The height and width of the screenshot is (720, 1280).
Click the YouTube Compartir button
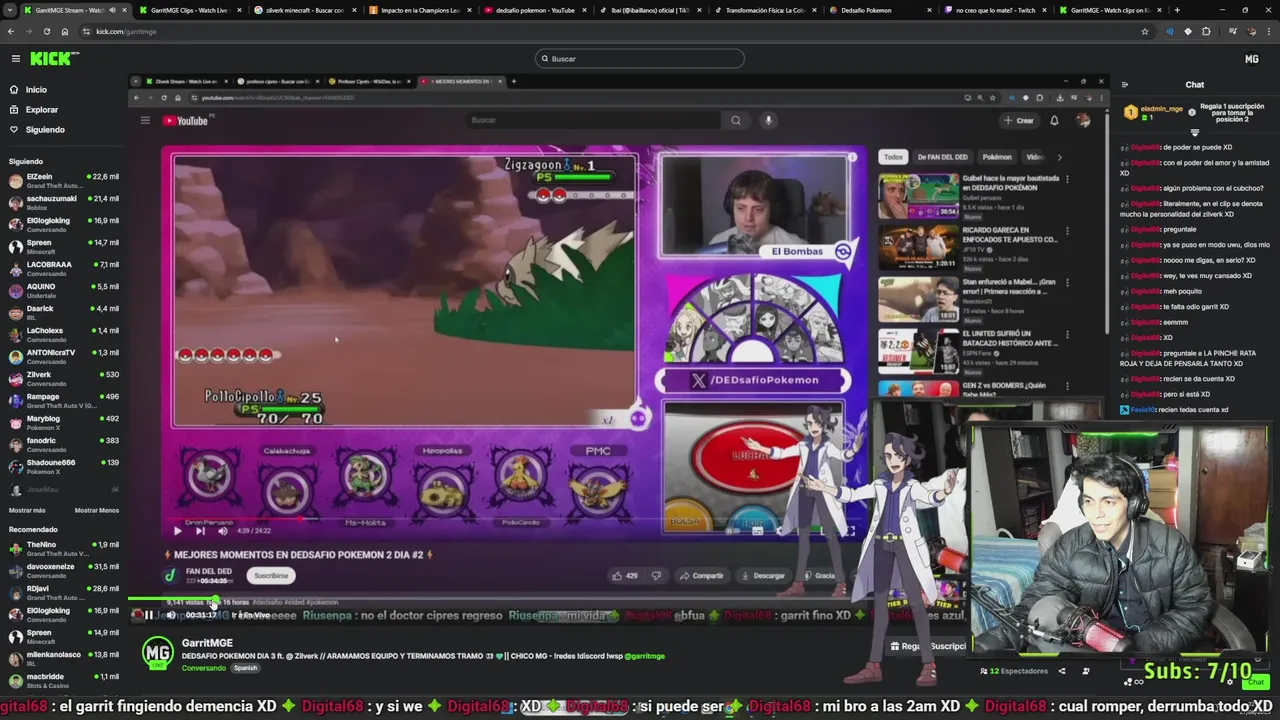[x=702, y=576]
